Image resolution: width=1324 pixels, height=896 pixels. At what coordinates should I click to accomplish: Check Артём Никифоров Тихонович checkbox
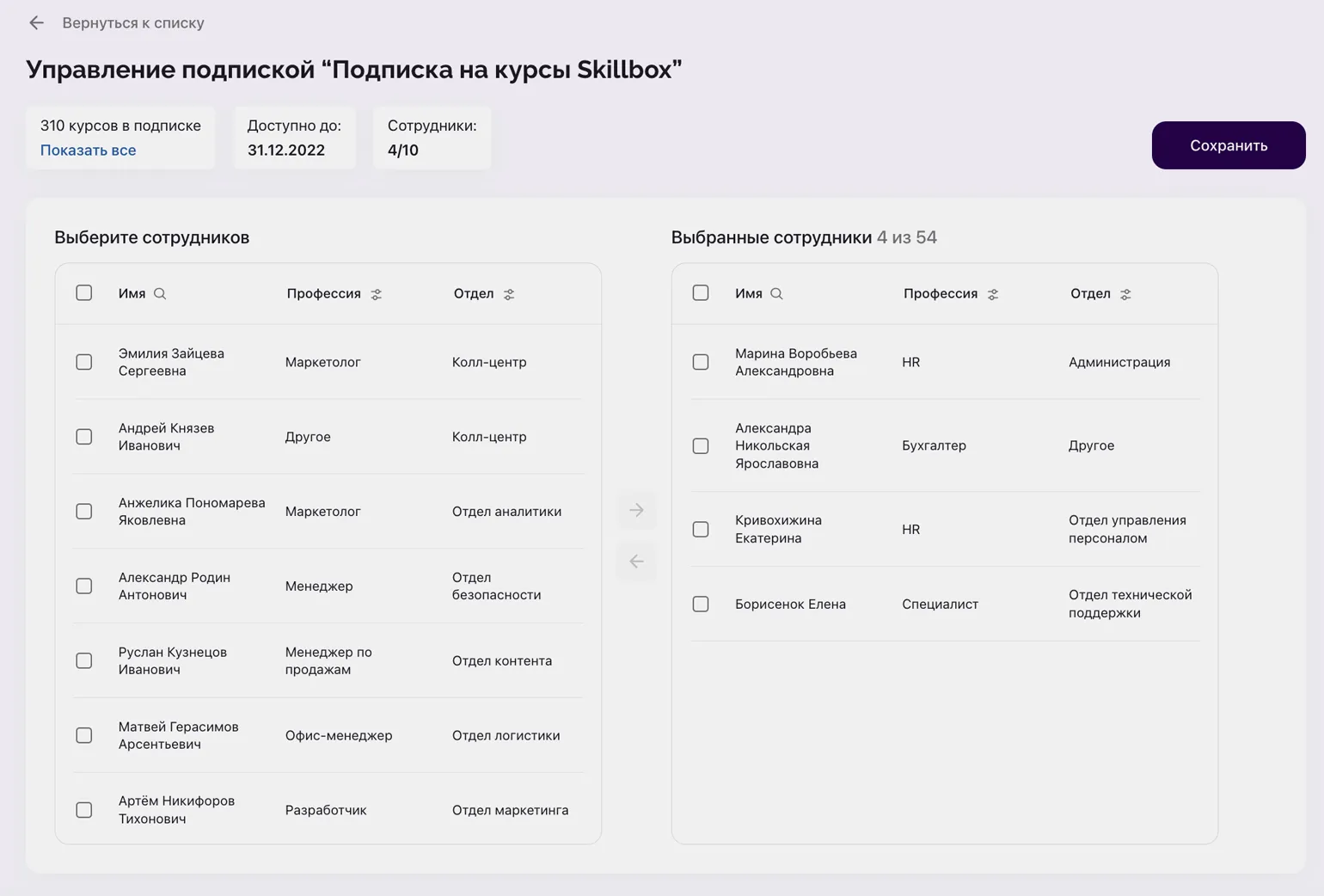click(x=84, y=810)
